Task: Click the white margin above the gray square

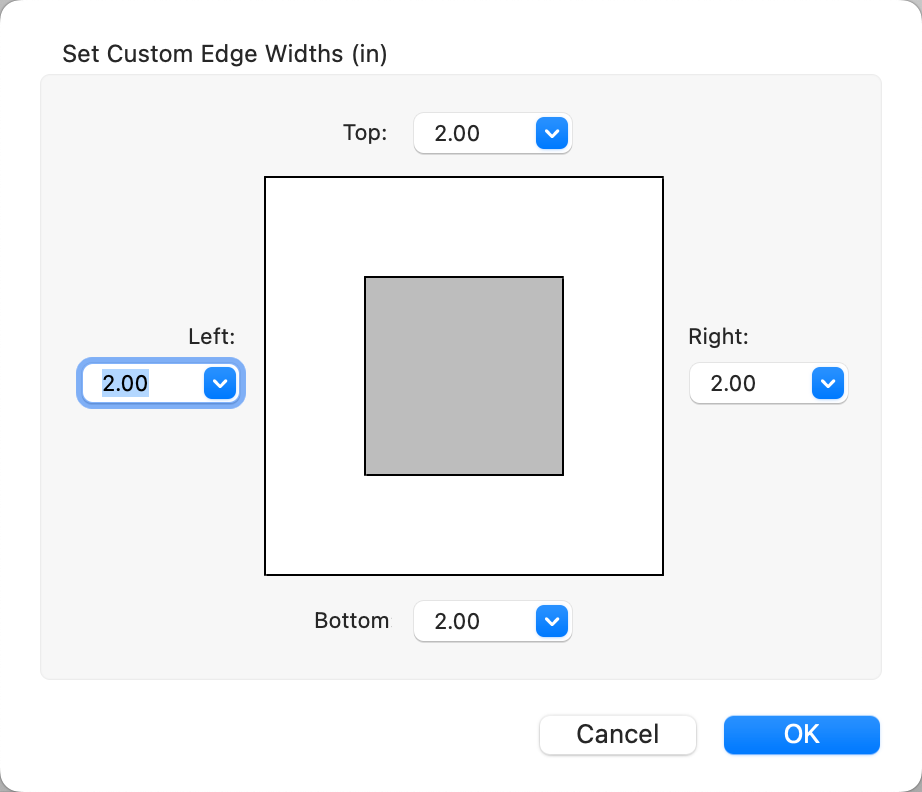Action: 464,227
